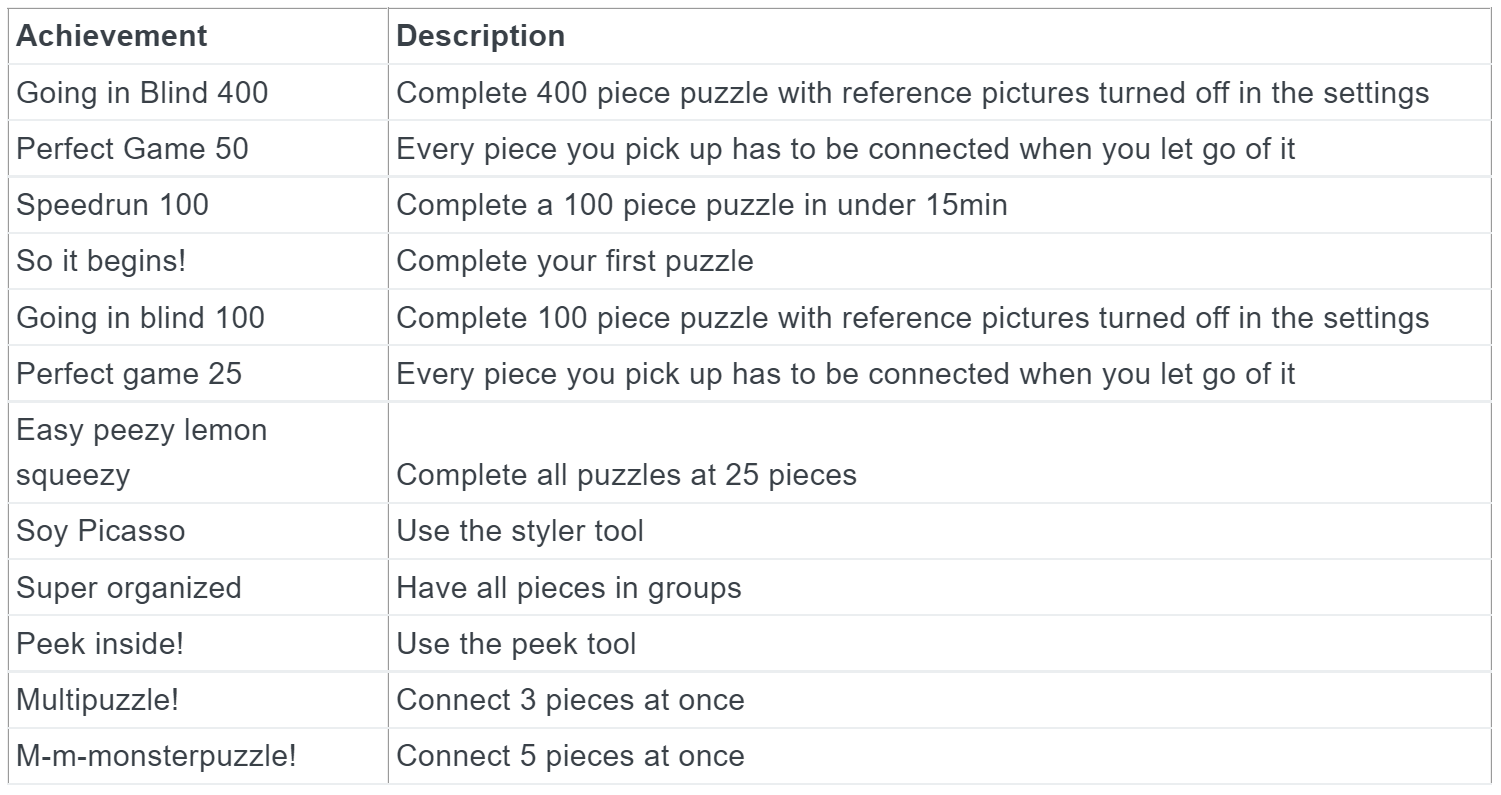Click the Soy Picasso achievement cell
1501x795 pixels.
100,530
